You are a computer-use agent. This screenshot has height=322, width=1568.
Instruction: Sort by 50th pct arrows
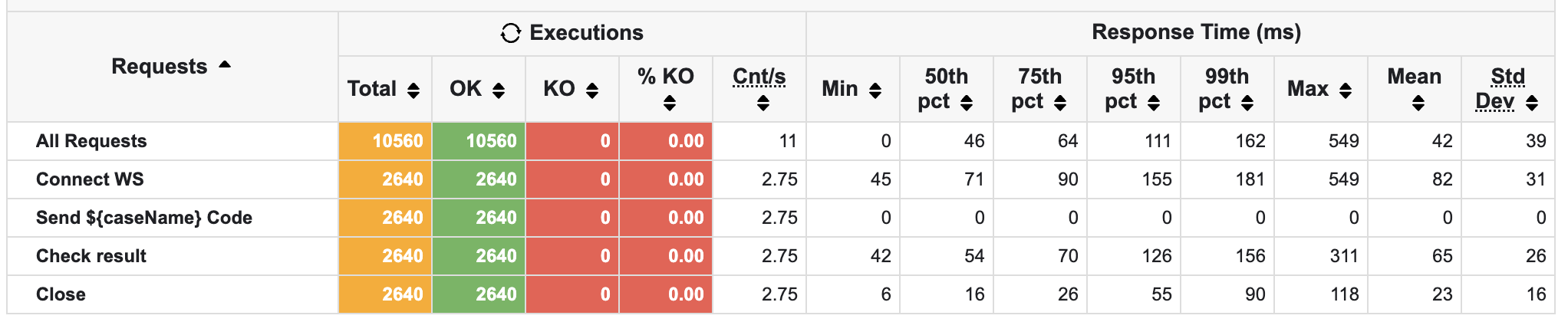(x=967, y=103)
